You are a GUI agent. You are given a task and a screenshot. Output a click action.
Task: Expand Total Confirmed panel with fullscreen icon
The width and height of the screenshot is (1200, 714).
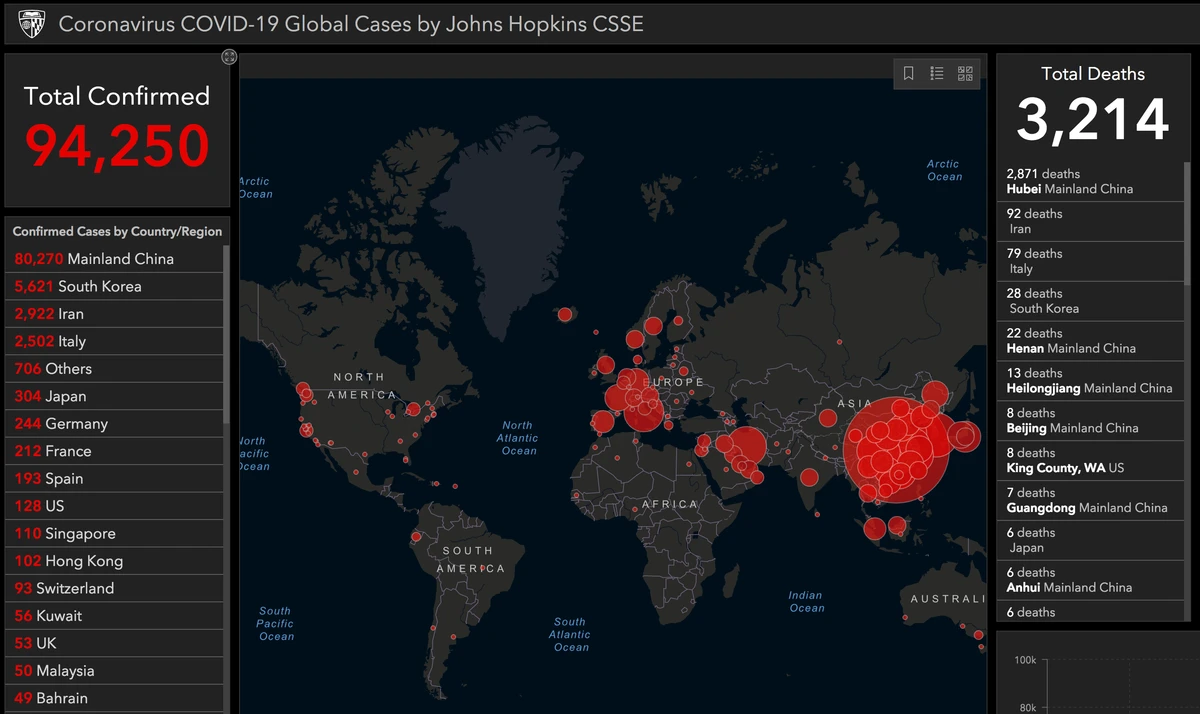tap(229, 57)
